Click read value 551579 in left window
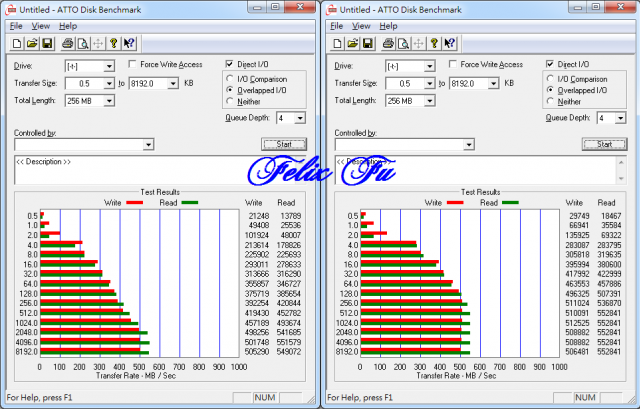 pyautogui.click(x=289, y=342)
